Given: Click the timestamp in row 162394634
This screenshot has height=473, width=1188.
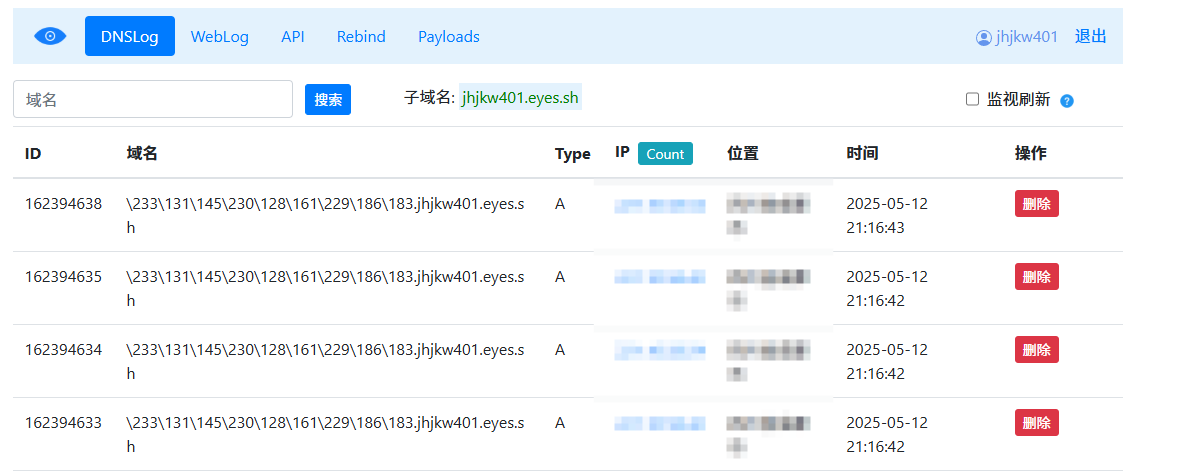Looking at the screenshot, I should click(887, 362).
